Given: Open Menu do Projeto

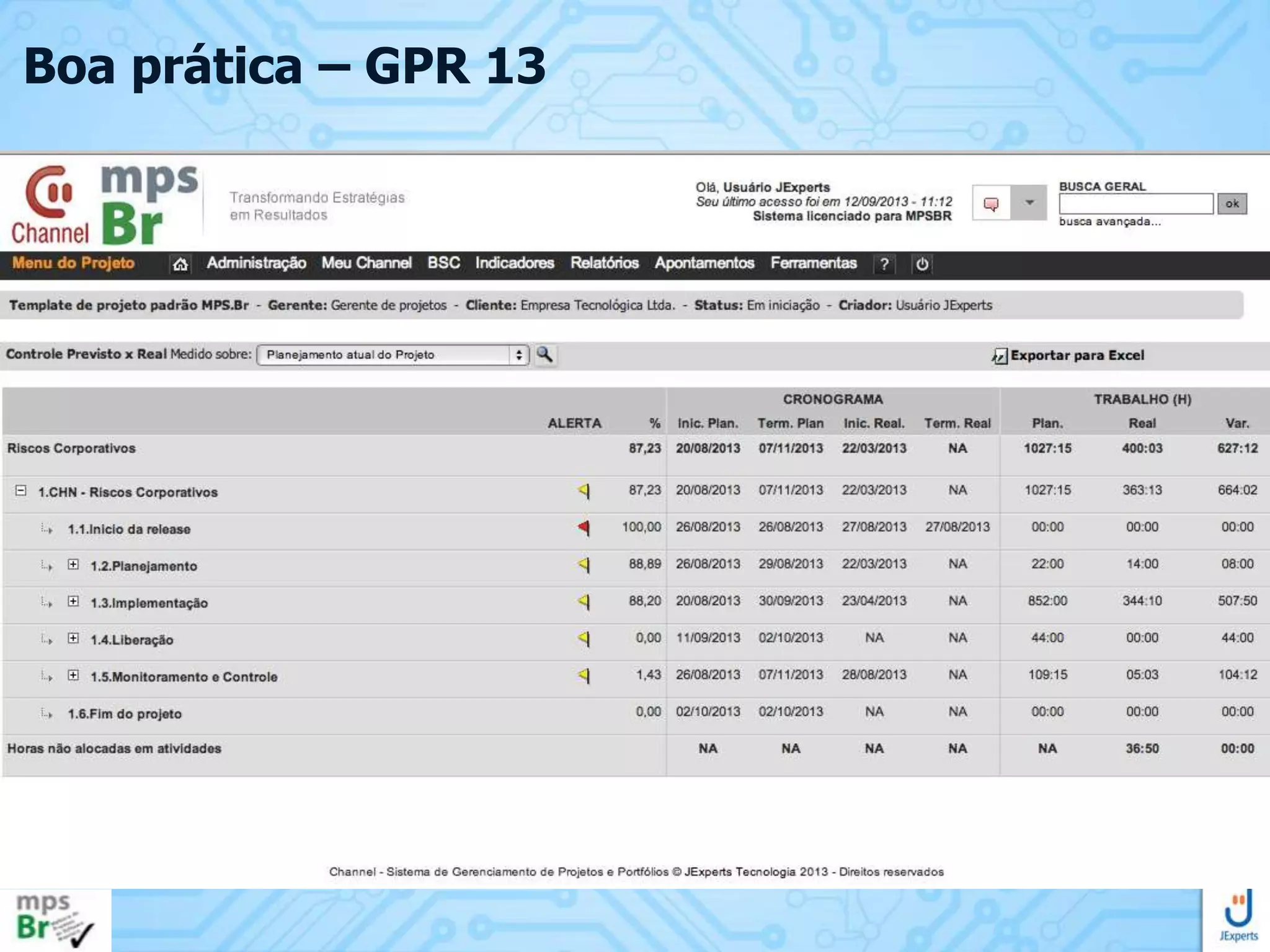Looking at the screenshot, I should [x=73, y=263].
